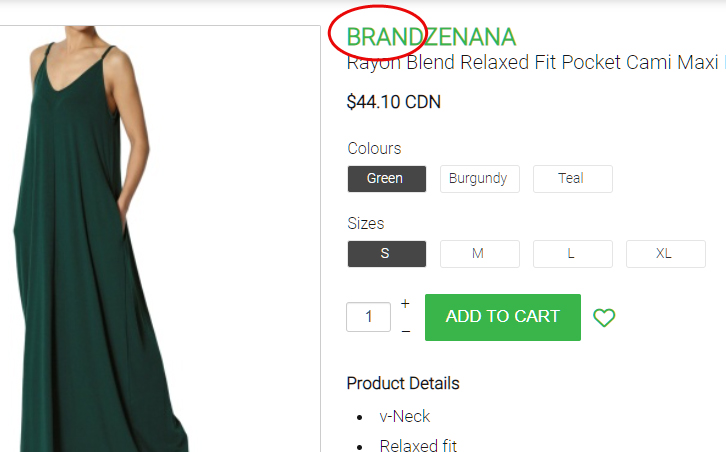Pick size L
Screen dimensions: 726x452
point(573,254)
